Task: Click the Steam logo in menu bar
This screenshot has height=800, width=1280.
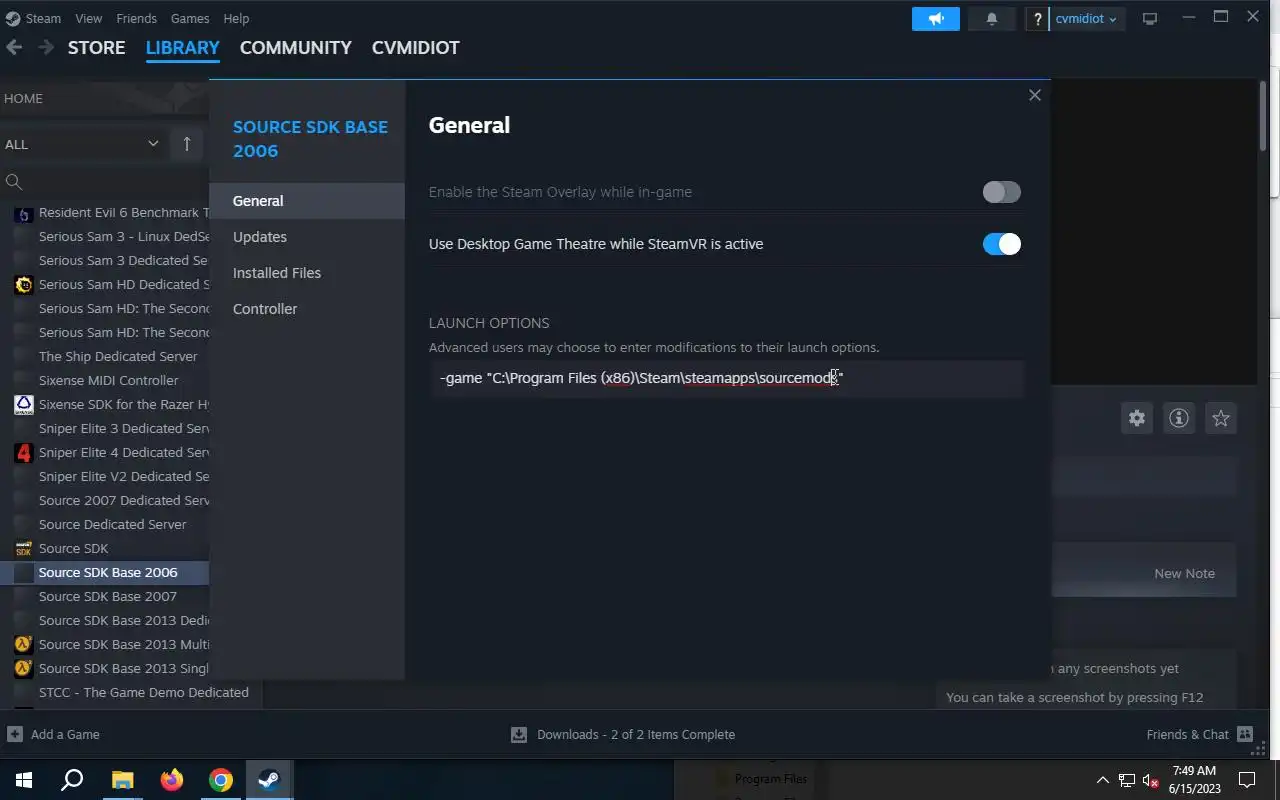Action: coord(12,18)
